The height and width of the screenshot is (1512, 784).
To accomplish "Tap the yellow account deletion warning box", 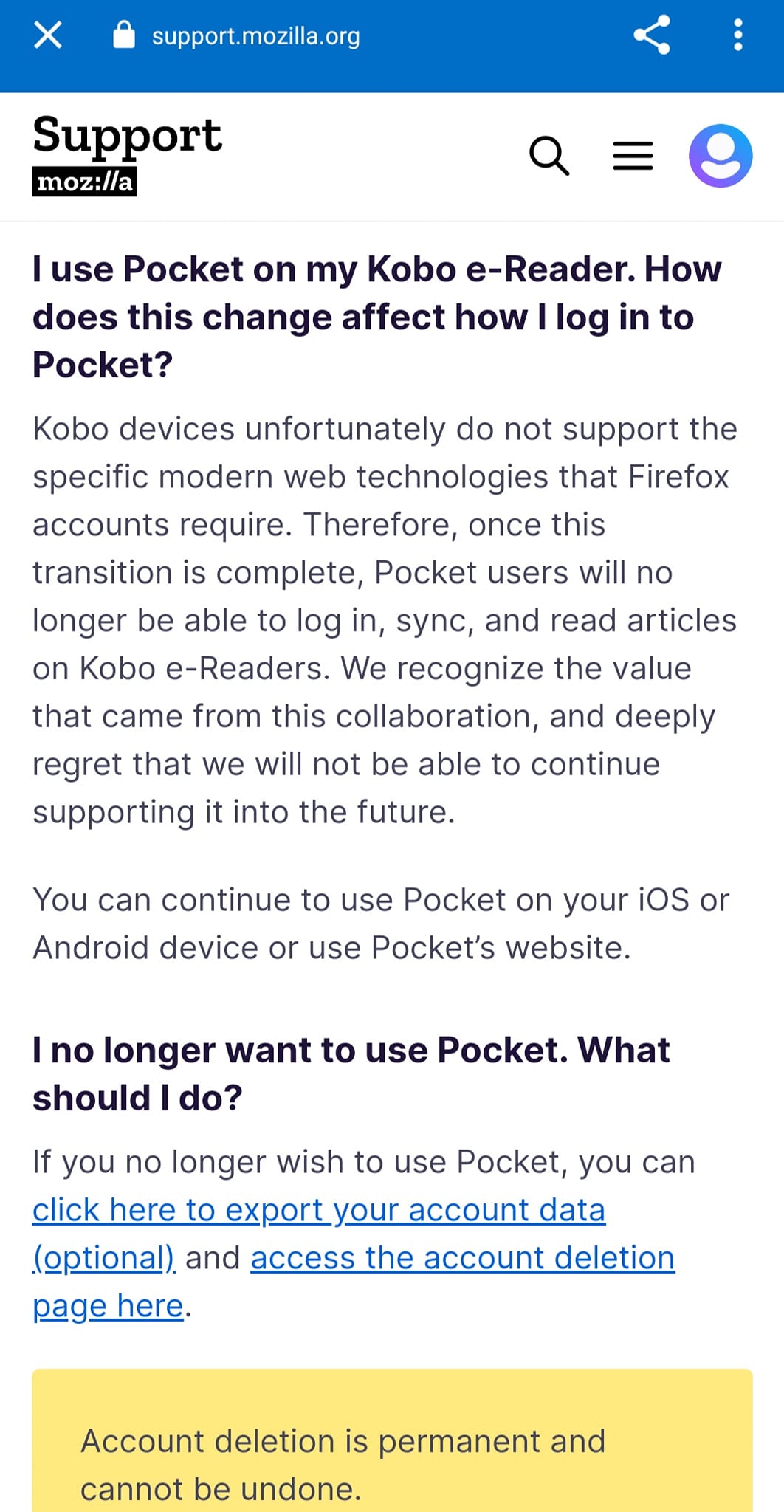I will 392,1440.
